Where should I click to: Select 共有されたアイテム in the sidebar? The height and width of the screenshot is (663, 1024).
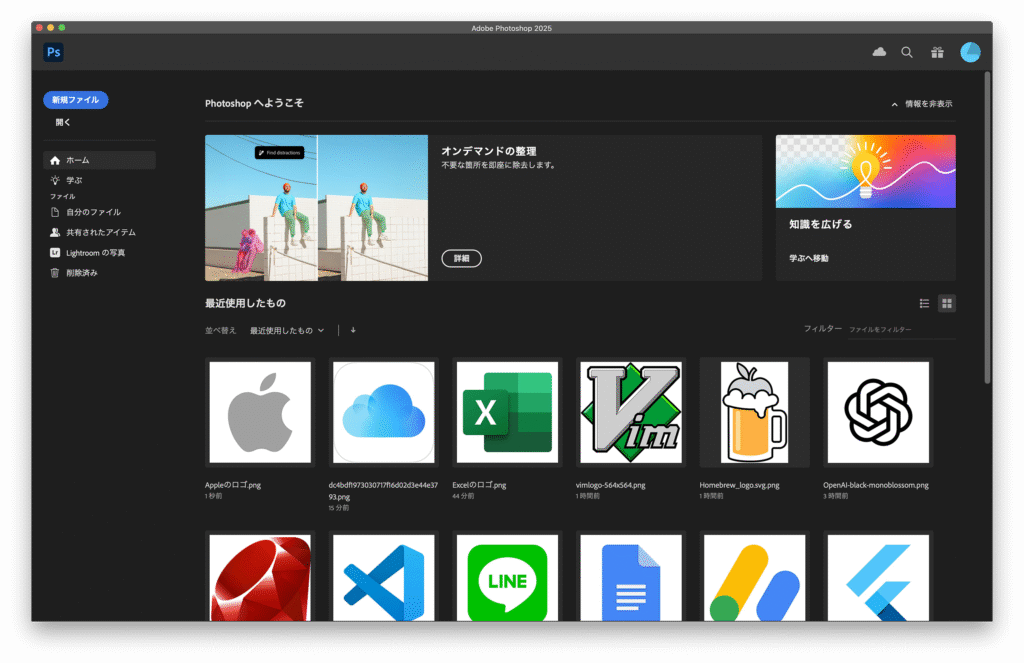tap(99, 233)
